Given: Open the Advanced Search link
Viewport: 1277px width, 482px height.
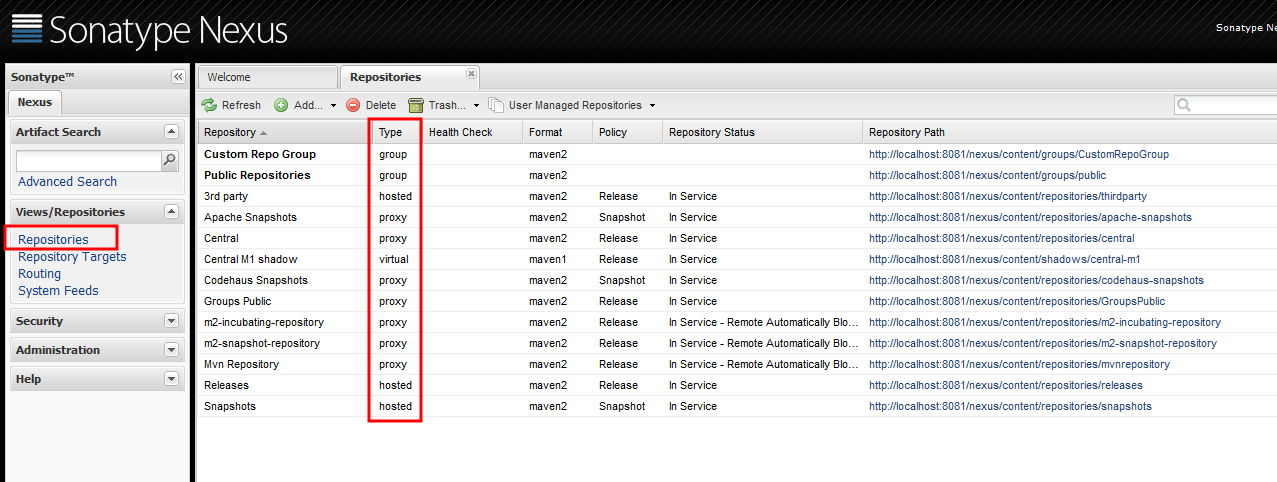Looking at the screenshot, I should [67, 181].
